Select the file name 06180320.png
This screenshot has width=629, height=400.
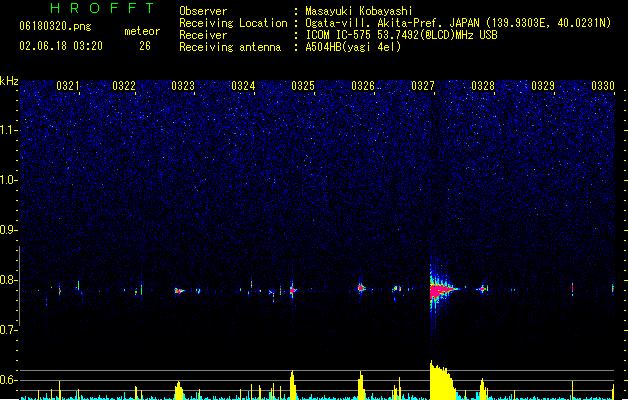[x=55, y=26]
